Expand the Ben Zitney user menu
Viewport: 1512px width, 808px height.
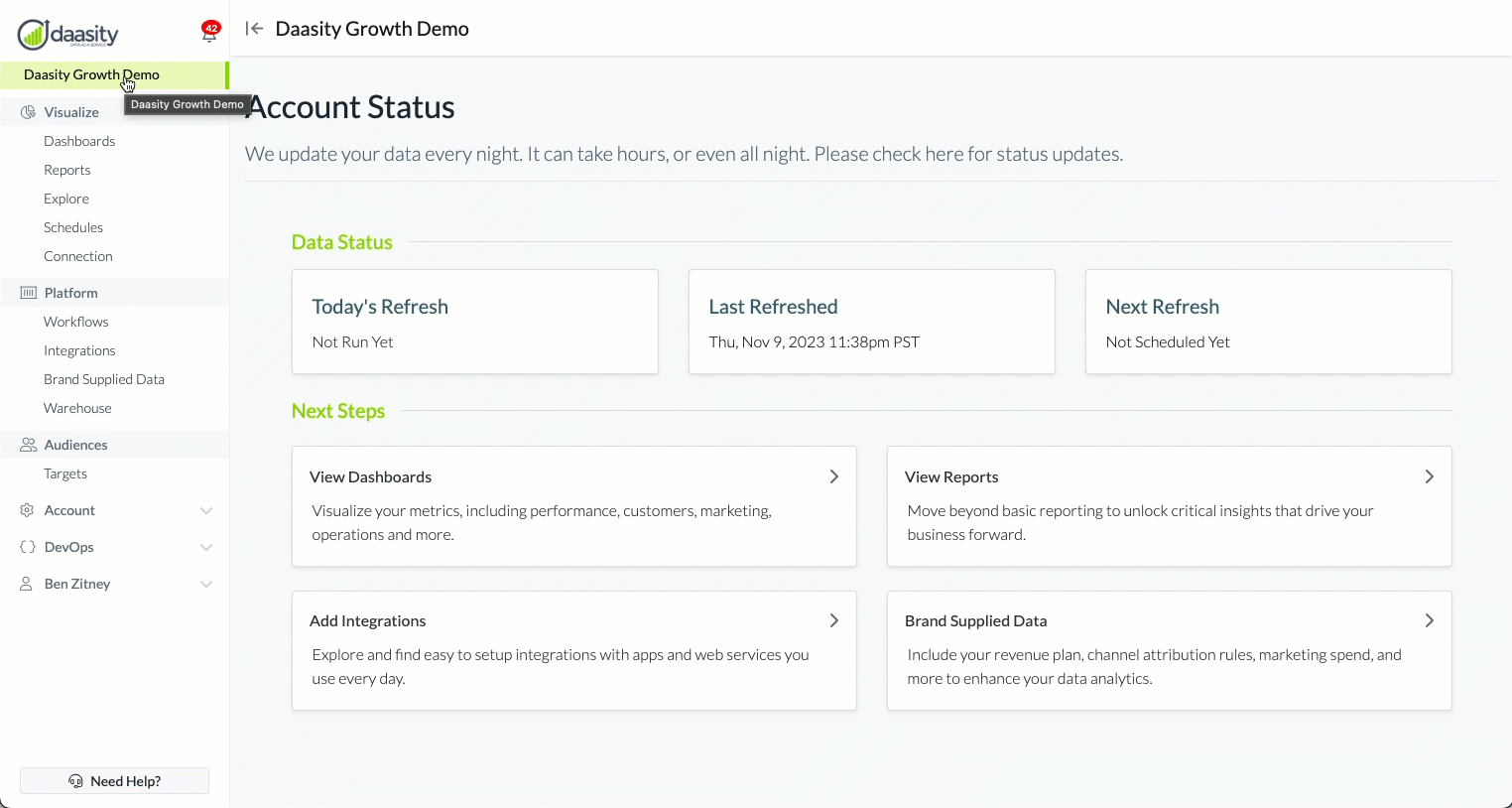click(x=206, y=584)
